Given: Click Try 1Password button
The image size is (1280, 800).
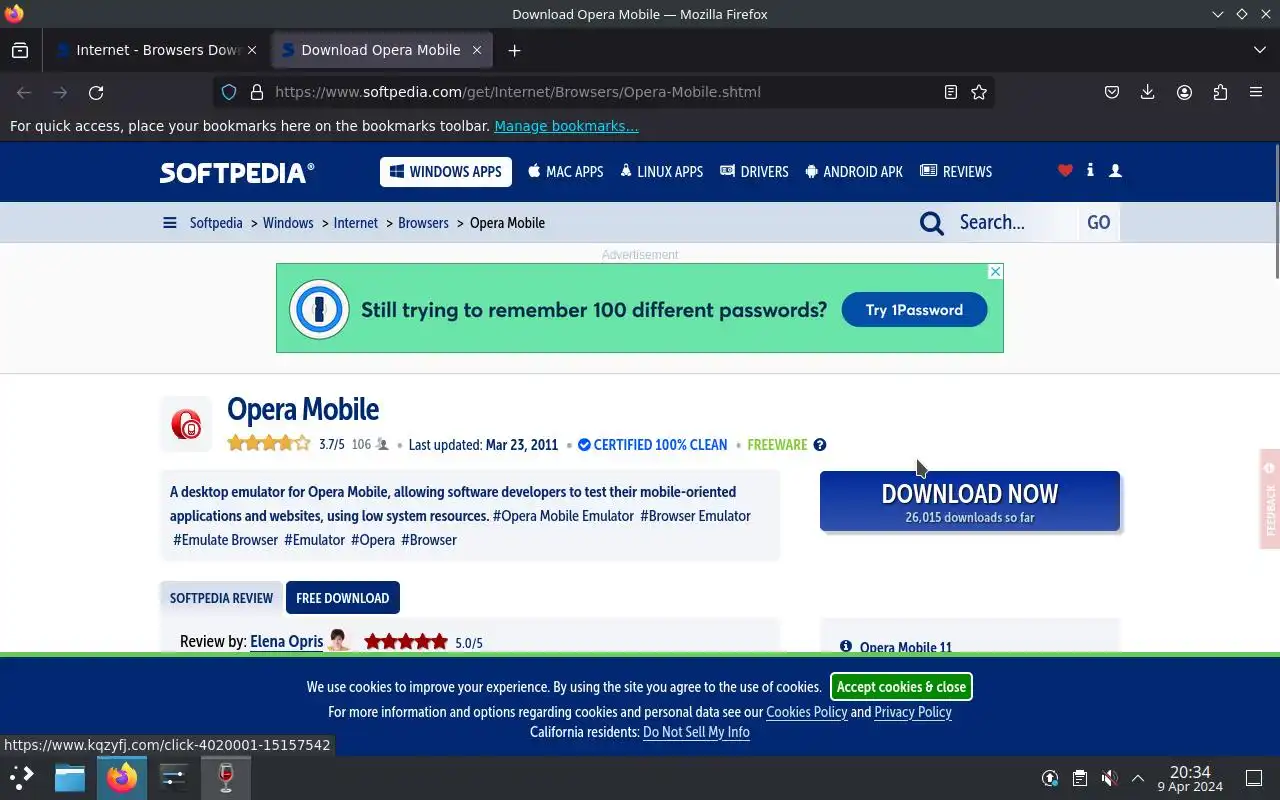Looking at the screenshot, I should [x=914, y=310].
